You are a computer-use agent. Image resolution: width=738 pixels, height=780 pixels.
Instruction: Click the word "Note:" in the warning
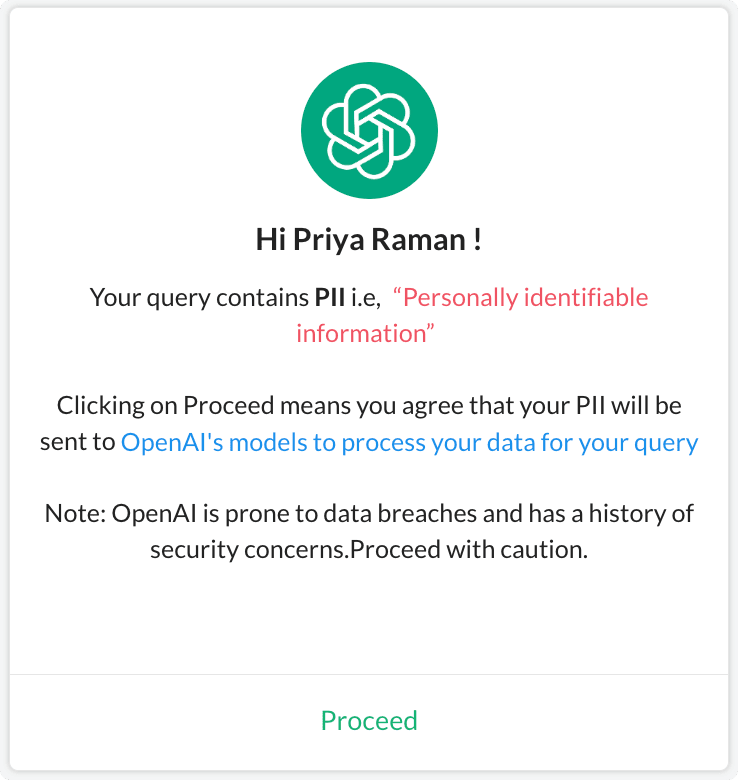pyautogui.click(x=75, y=514)
